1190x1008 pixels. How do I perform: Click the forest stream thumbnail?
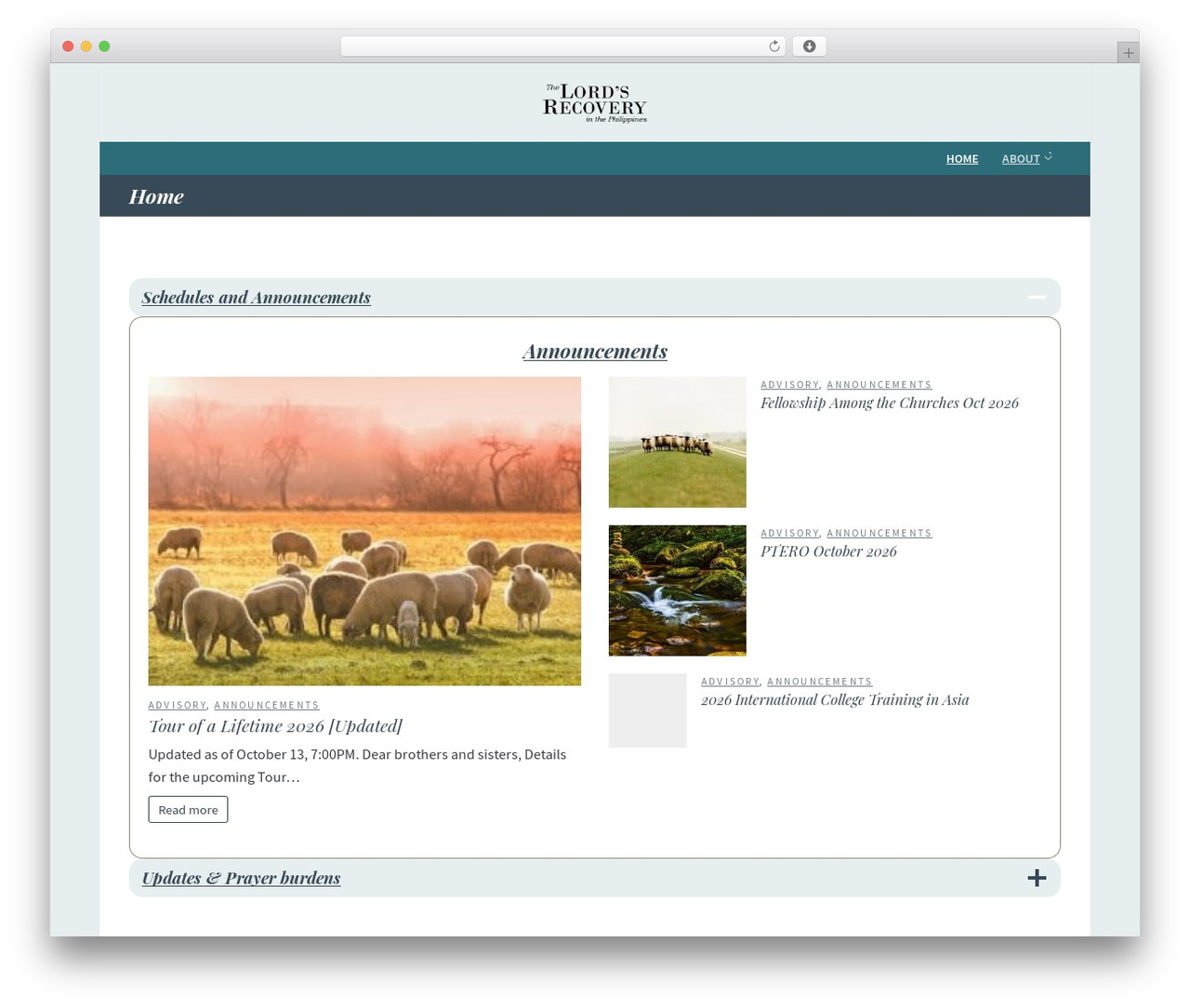678,590
